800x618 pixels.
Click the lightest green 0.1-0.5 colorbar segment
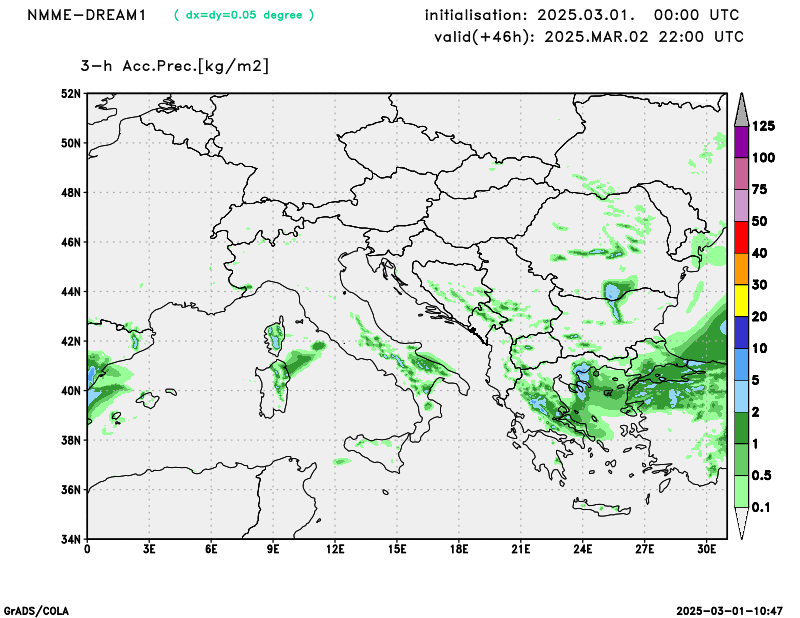click(x=741, y=491)
